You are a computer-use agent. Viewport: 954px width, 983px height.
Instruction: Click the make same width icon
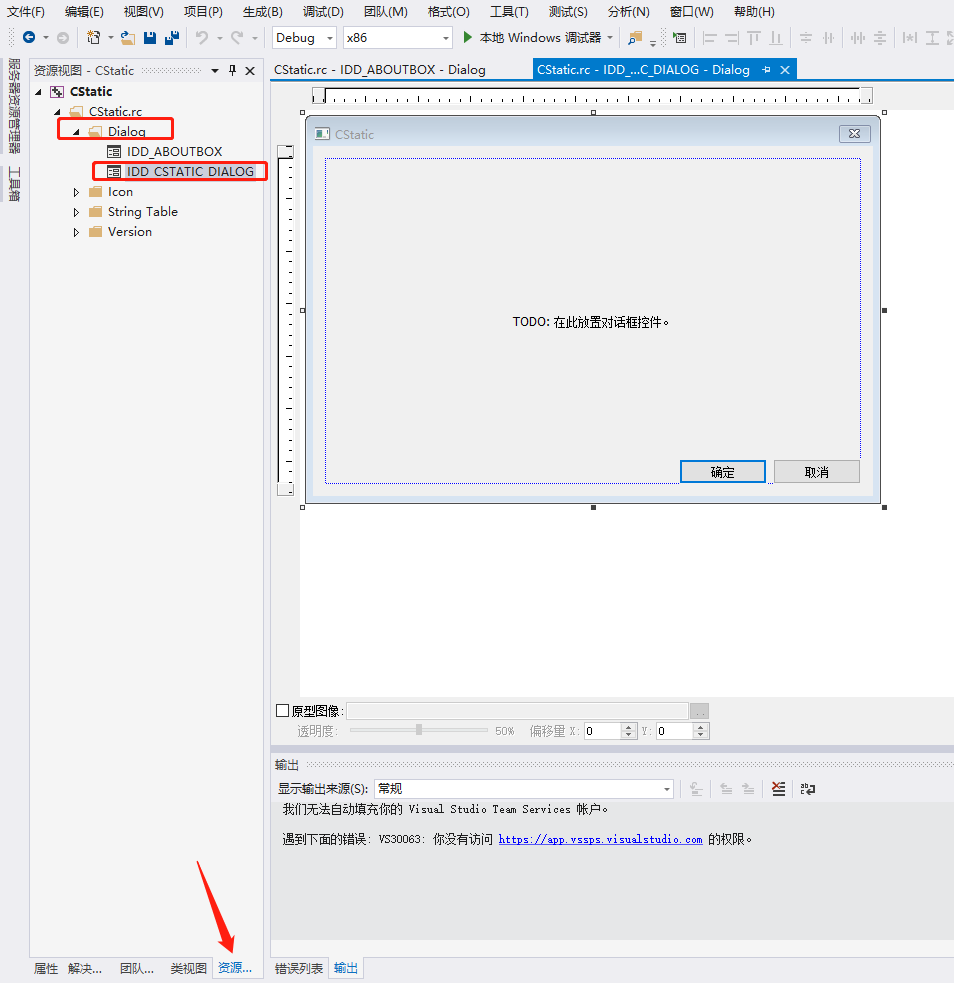tap(909, 38)
